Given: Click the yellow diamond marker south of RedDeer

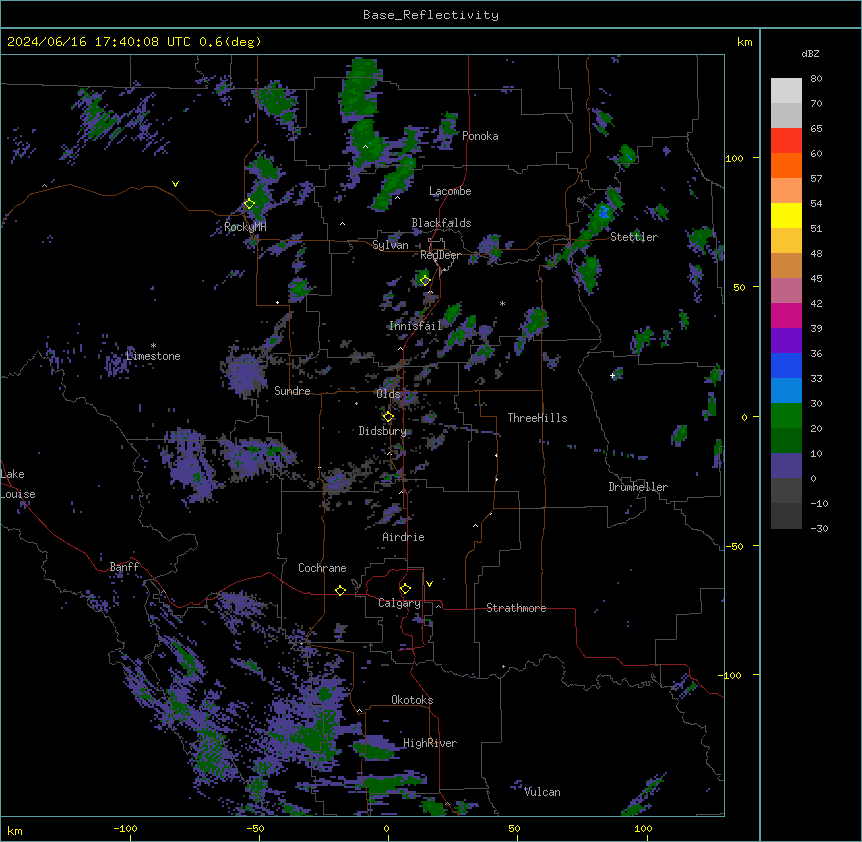Looking at the screenshot, I should (x=425, y=281).
